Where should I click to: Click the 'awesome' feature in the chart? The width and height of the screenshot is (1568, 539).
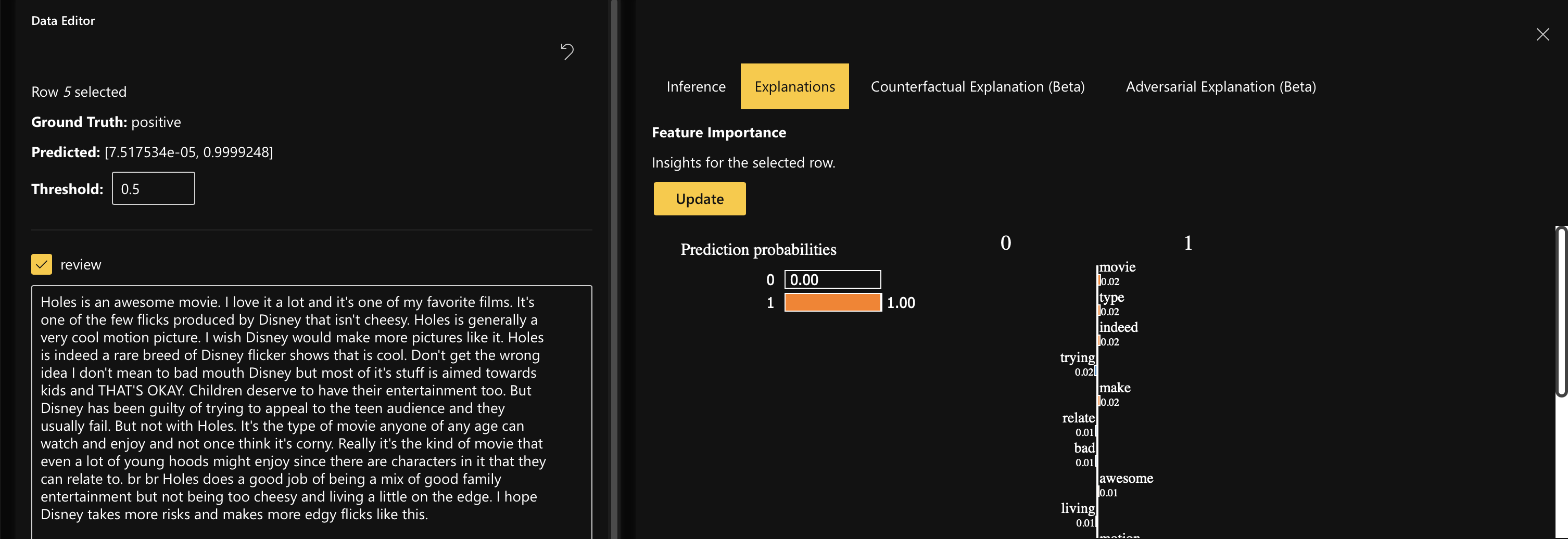point(1126,478)
